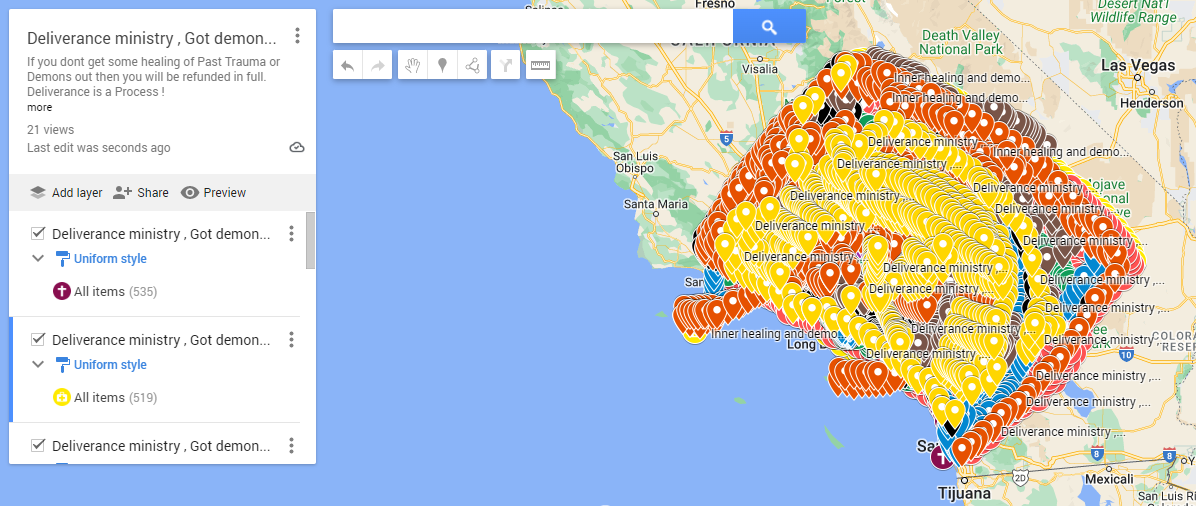Click Add layer
The image size is (1196, 506).
click(66, 192)
